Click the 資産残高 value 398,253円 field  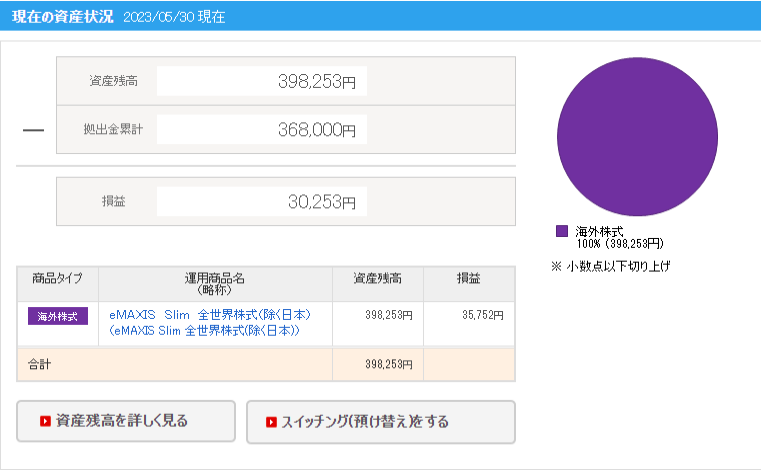pyautogui.click(x=262, y=82)
